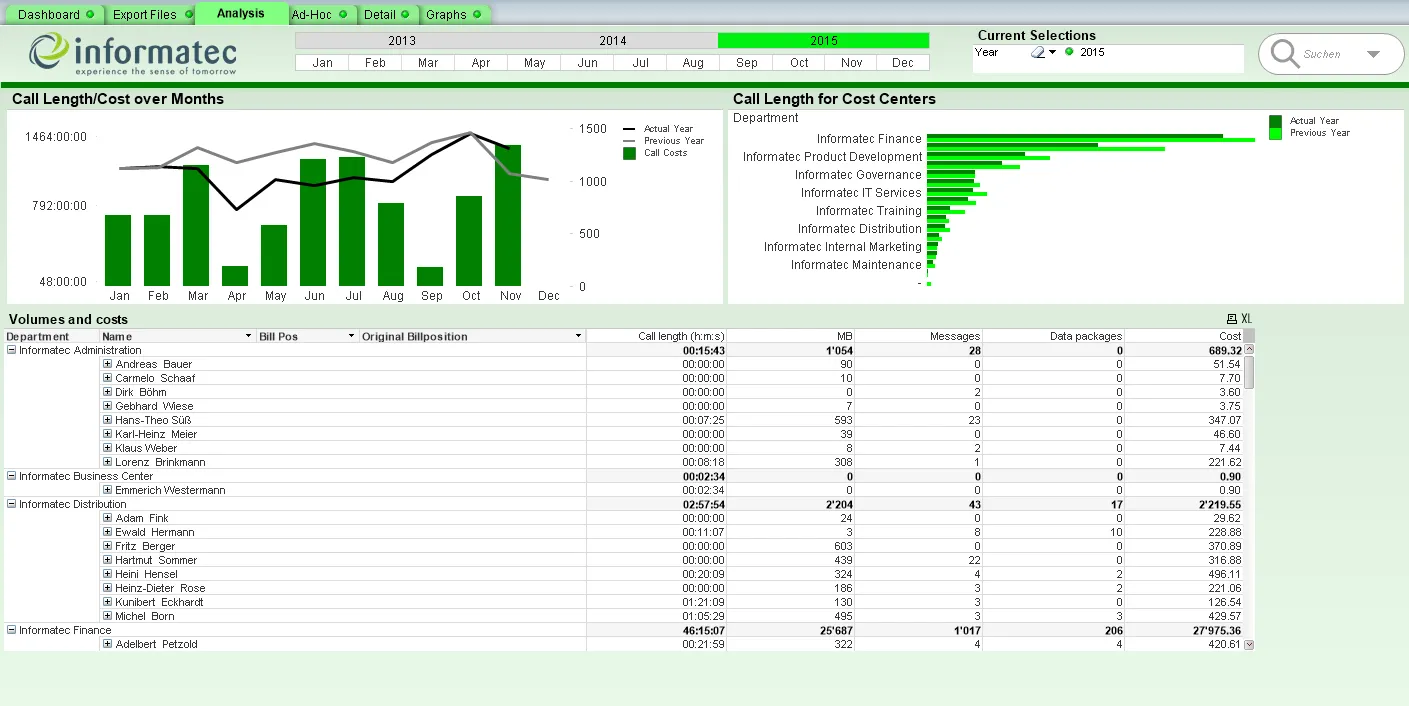Click the Call Costs green legend swatch
1409x706 pixels.
click(629, 153)
